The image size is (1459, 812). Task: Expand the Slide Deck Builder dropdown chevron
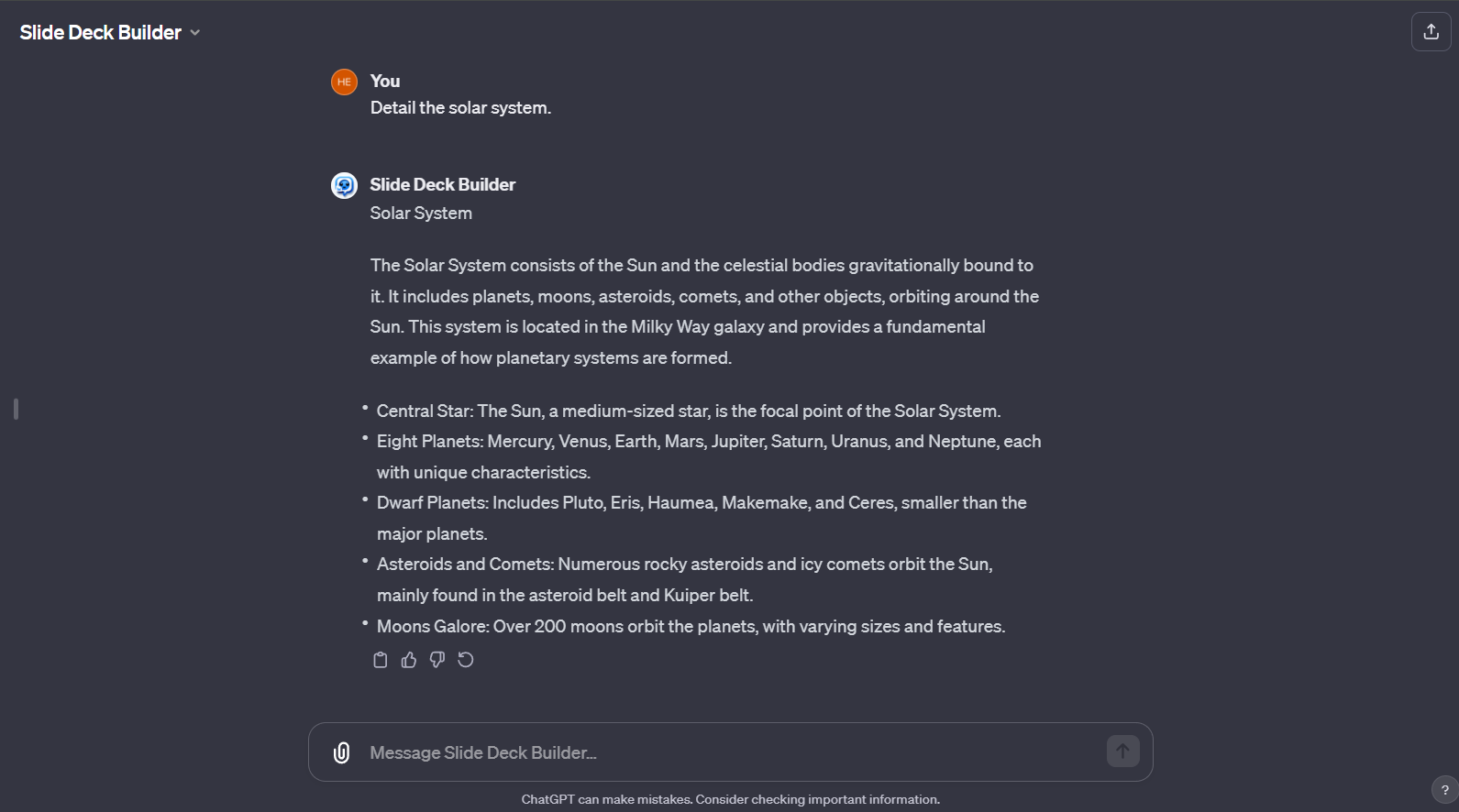pos(195,33)
